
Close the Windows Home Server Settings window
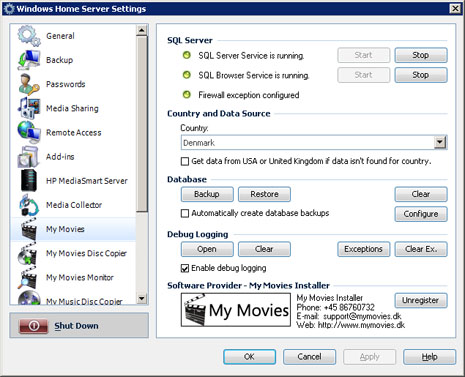pos(455,8)
